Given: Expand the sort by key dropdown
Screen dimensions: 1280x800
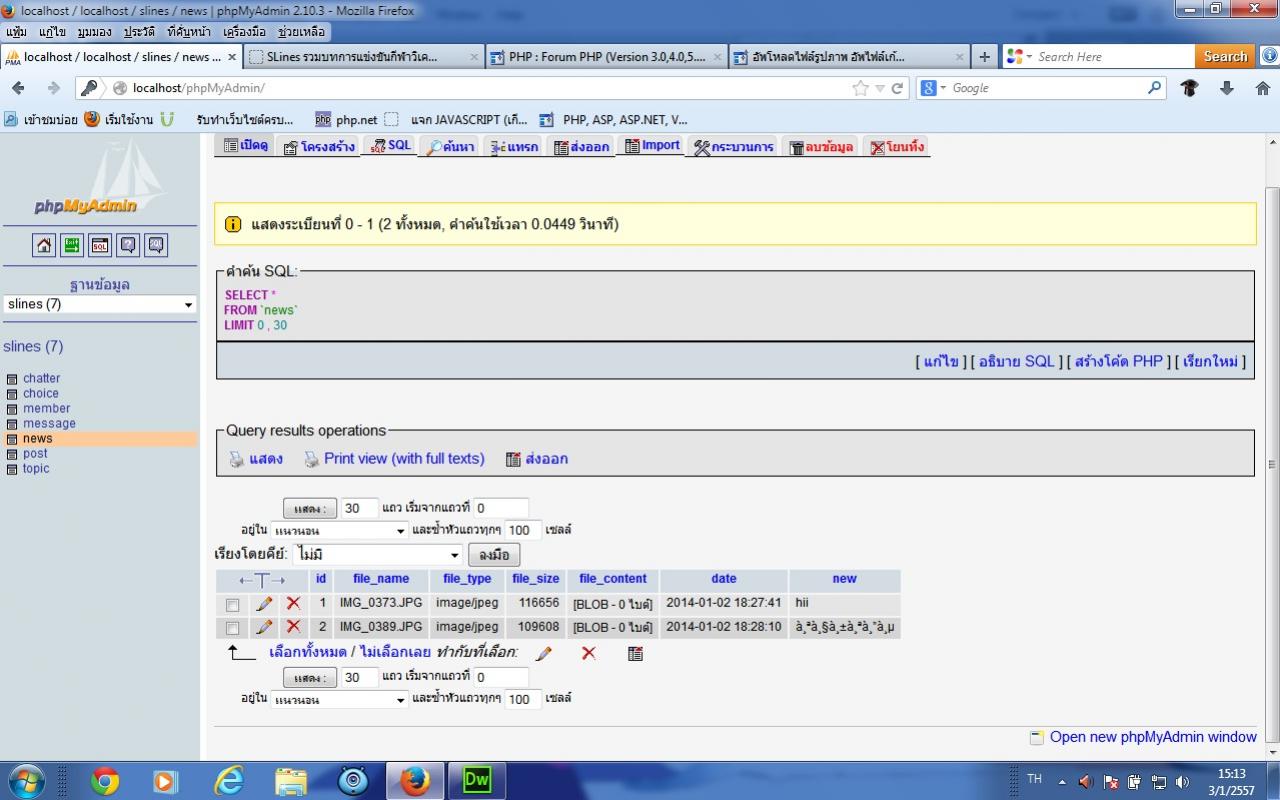Looking at the screenshot, I should (x=377, y=555).
